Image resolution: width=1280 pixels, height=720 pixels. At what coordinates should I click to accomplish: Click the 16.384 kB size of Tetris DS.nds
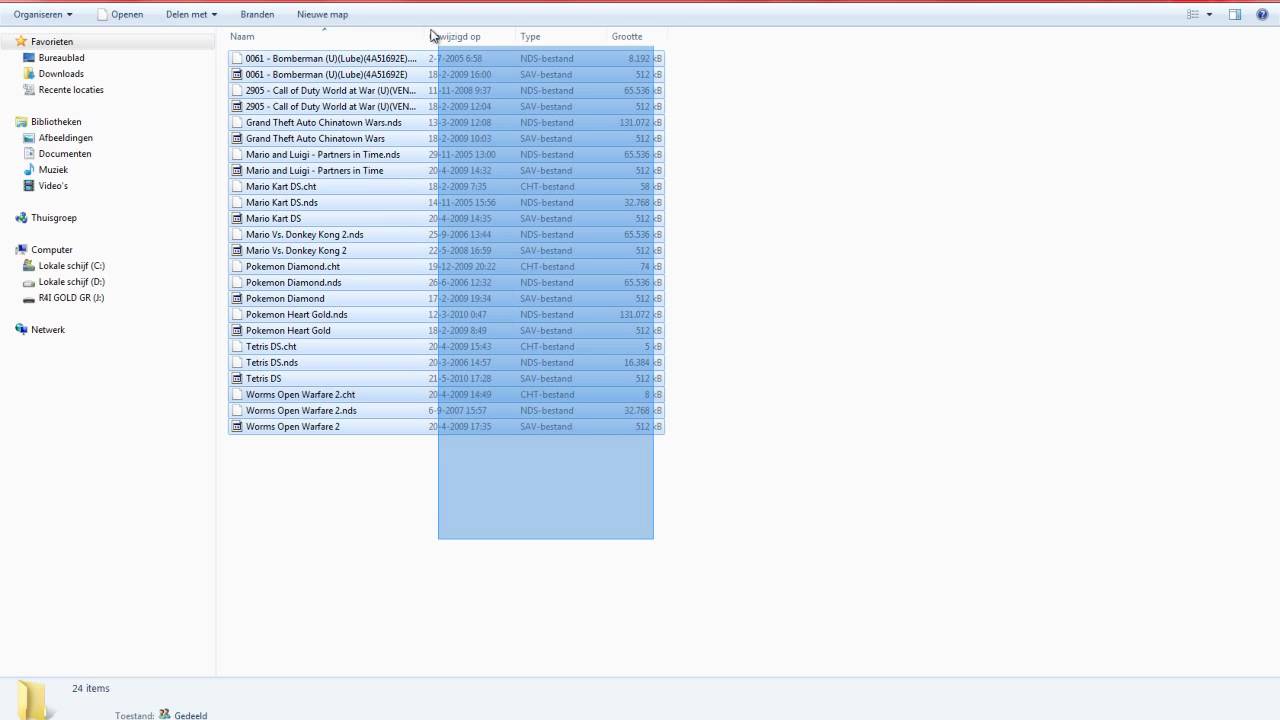[642, 362]
